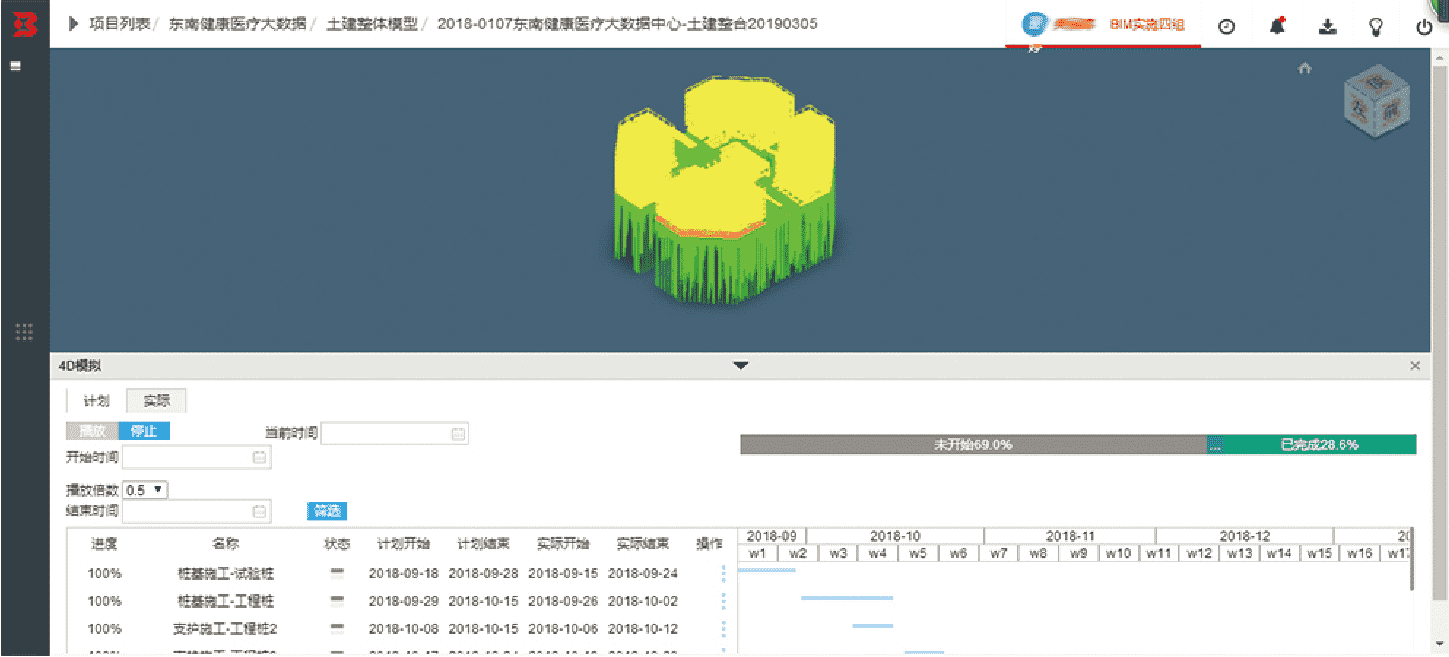The image size is (1449, 657).
Task: Open operations menu for 桩基施工-试验桩 row
Action: coord(723,574)
